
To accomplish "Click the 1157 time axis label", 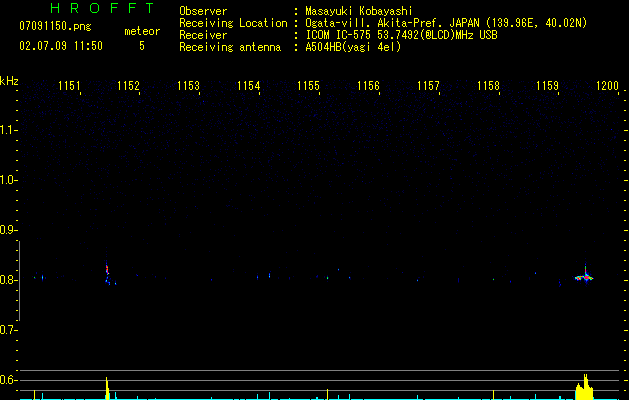I will [428, 85].
